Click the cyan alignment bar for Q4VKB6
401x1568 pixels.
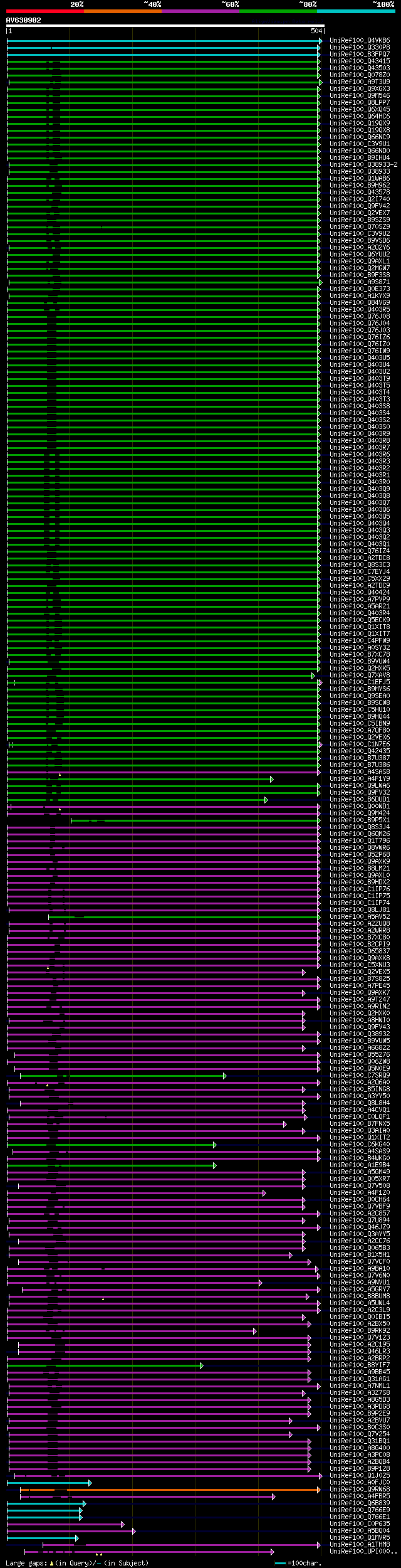pos(164,41)
